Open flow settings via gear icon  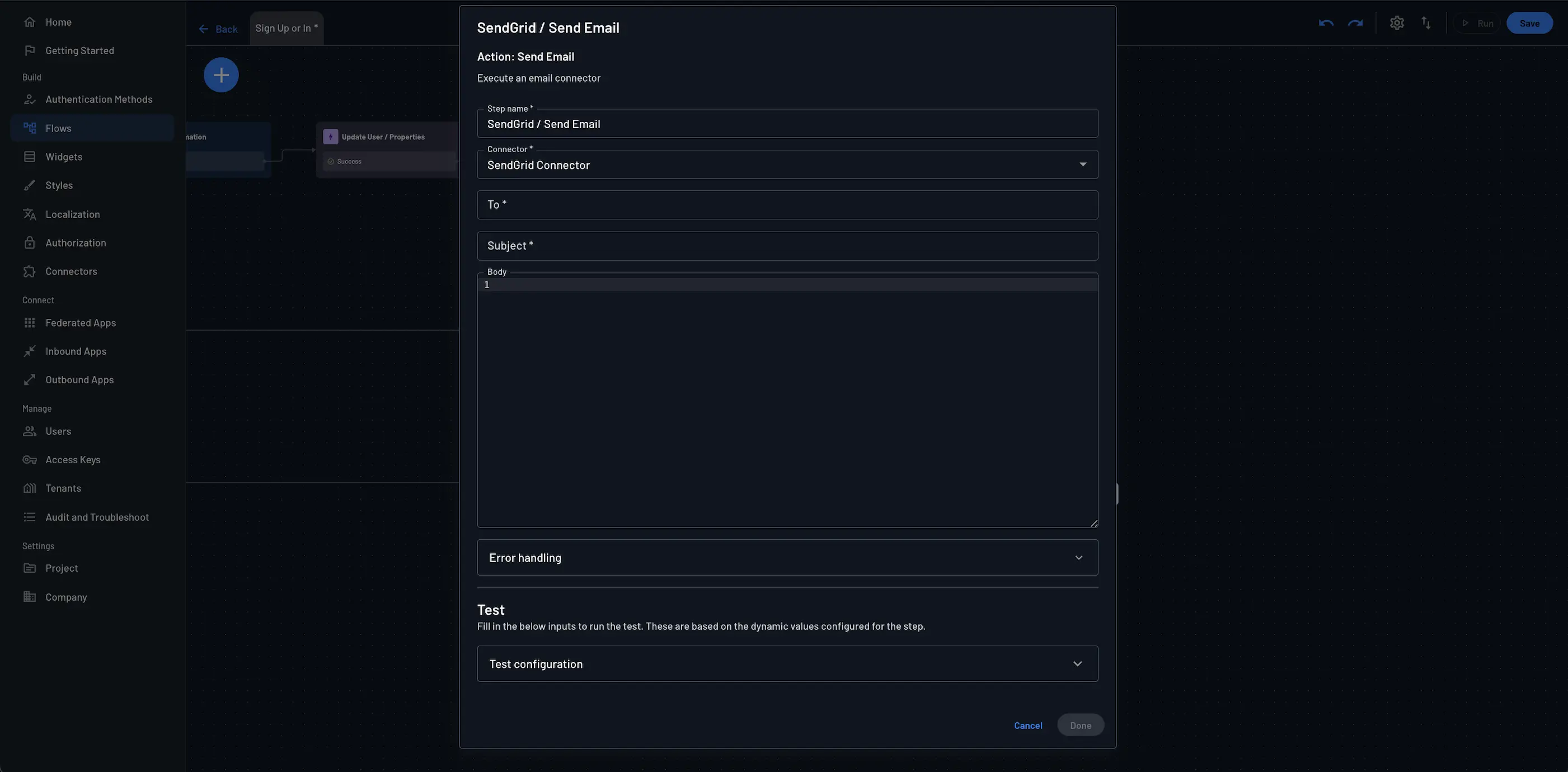tap(1397, 22)
